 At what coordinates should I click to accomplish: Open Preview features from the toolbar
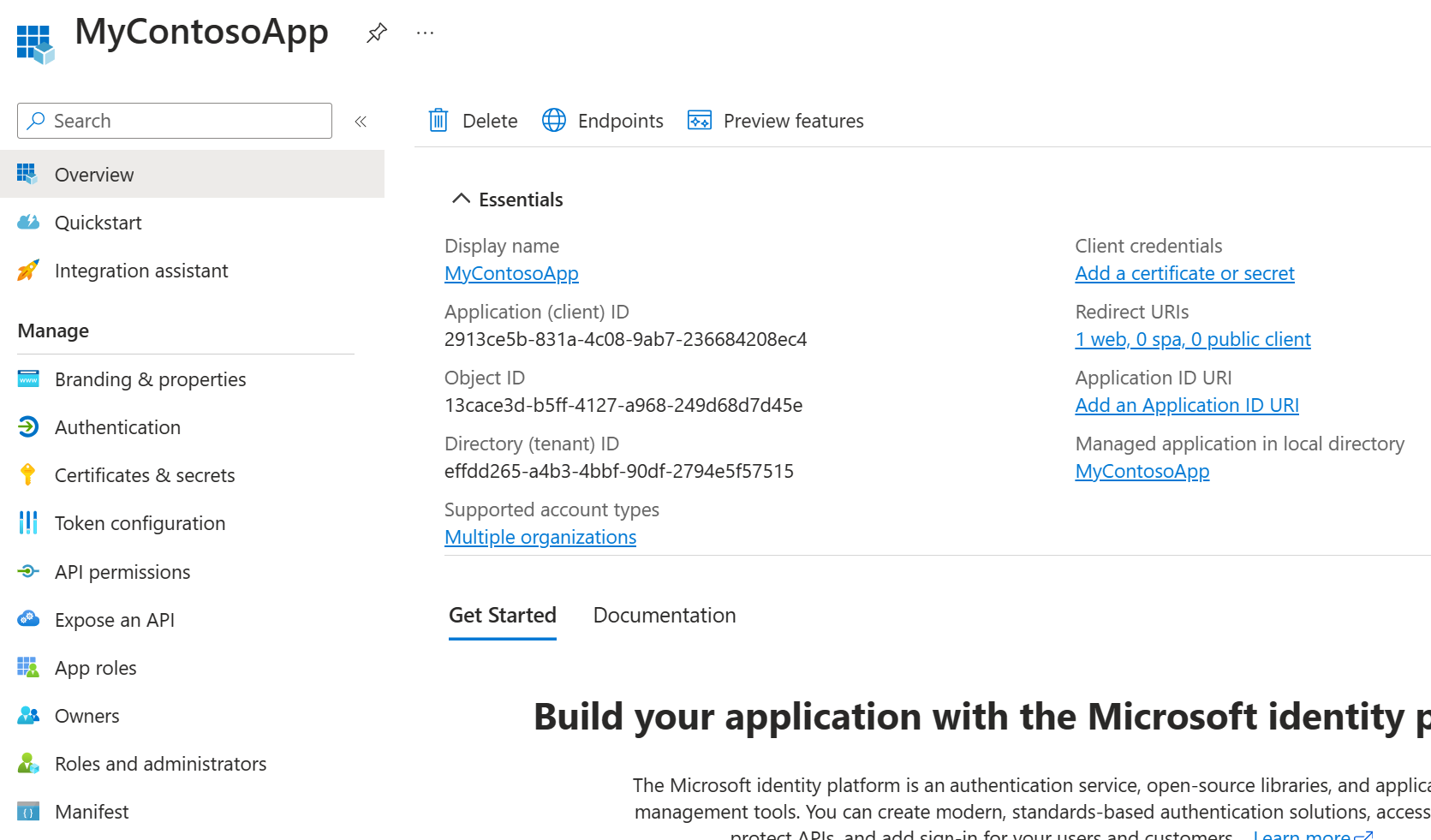[699, 120]
